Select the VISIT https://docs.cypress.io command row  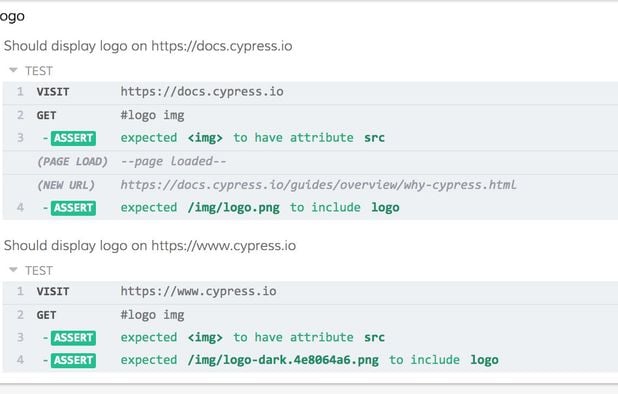310,93
